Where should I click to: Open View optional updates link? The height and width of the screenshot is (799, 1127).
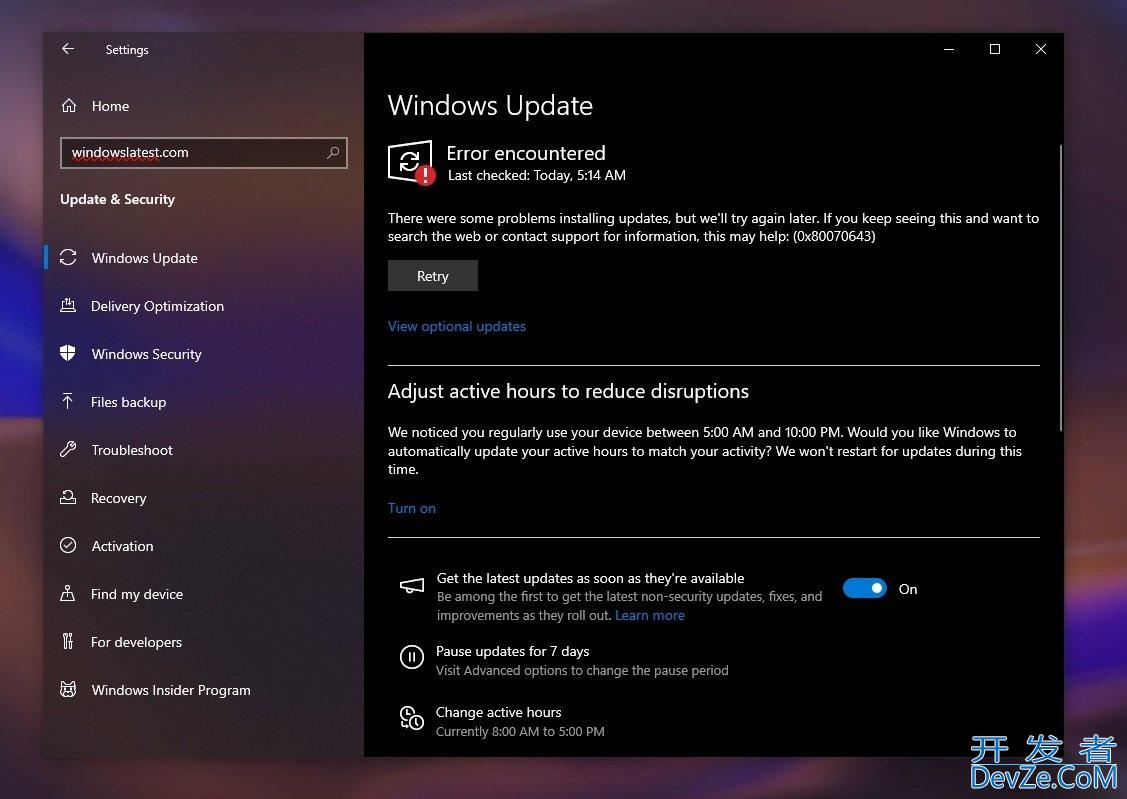(457, 326)
